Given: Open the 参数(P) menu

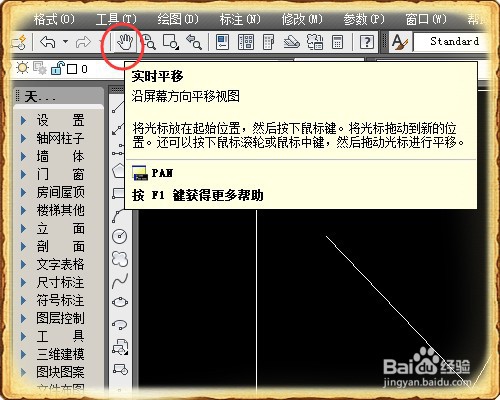Looking at the screenshot, I should click(x=364, y=19).
